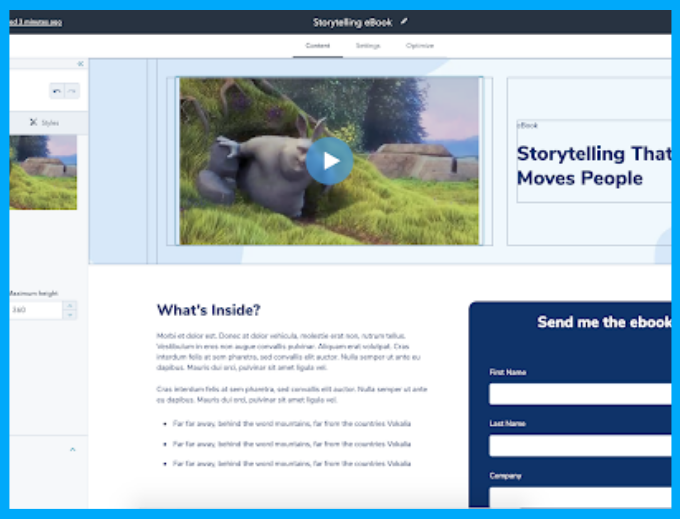Open the last-saved timestamp link in header
Viewport: 680px width, 519px height.
[36, 22]
